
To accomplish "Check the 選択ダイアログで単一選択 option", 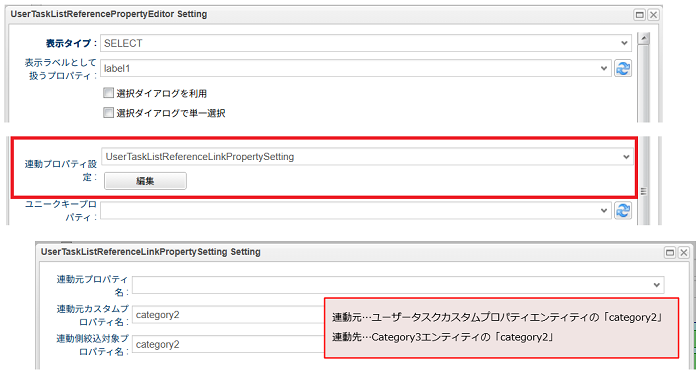I will (108, 113).
